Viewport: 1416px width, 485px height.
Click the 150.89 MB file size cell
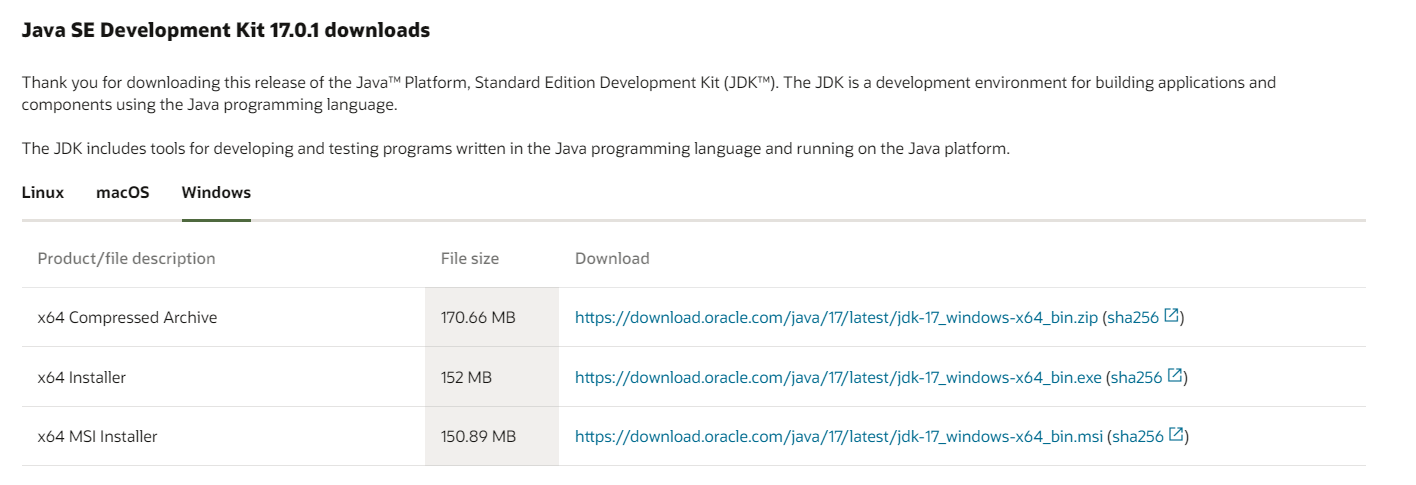492,436
